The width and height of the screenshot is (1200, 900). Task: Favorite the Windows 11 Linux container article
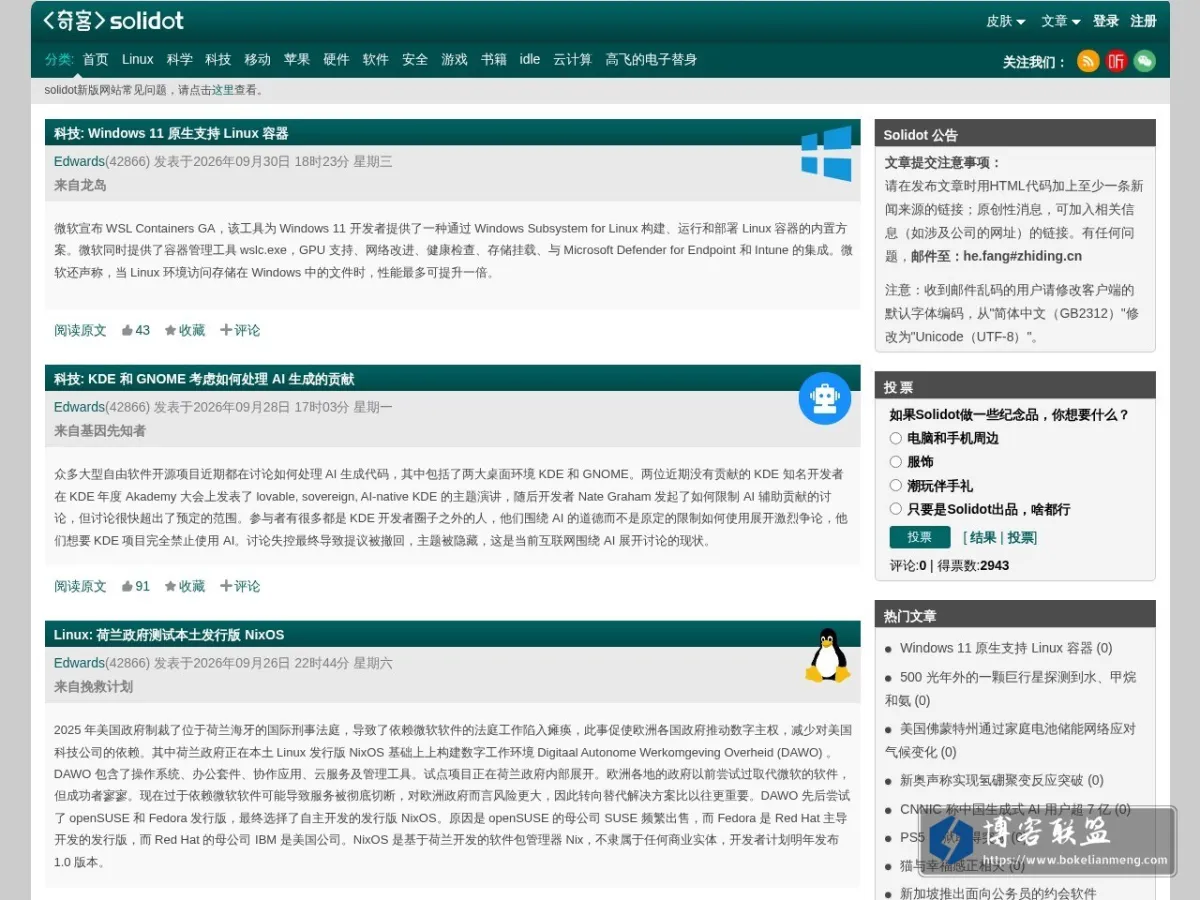click(185, 330)
